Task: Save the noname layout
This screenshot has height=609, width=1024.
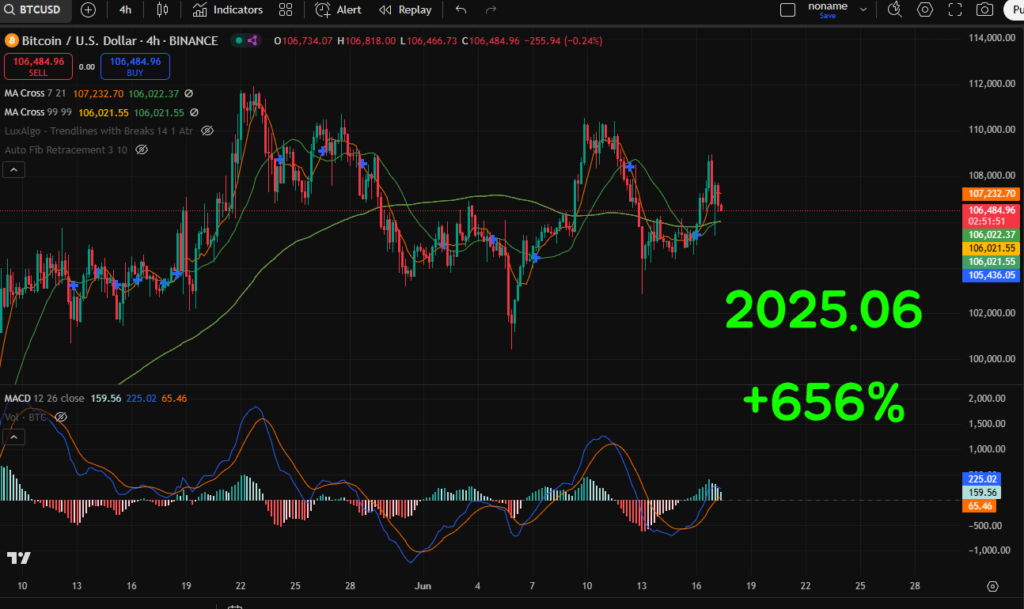Action: [x=827, y=16]
